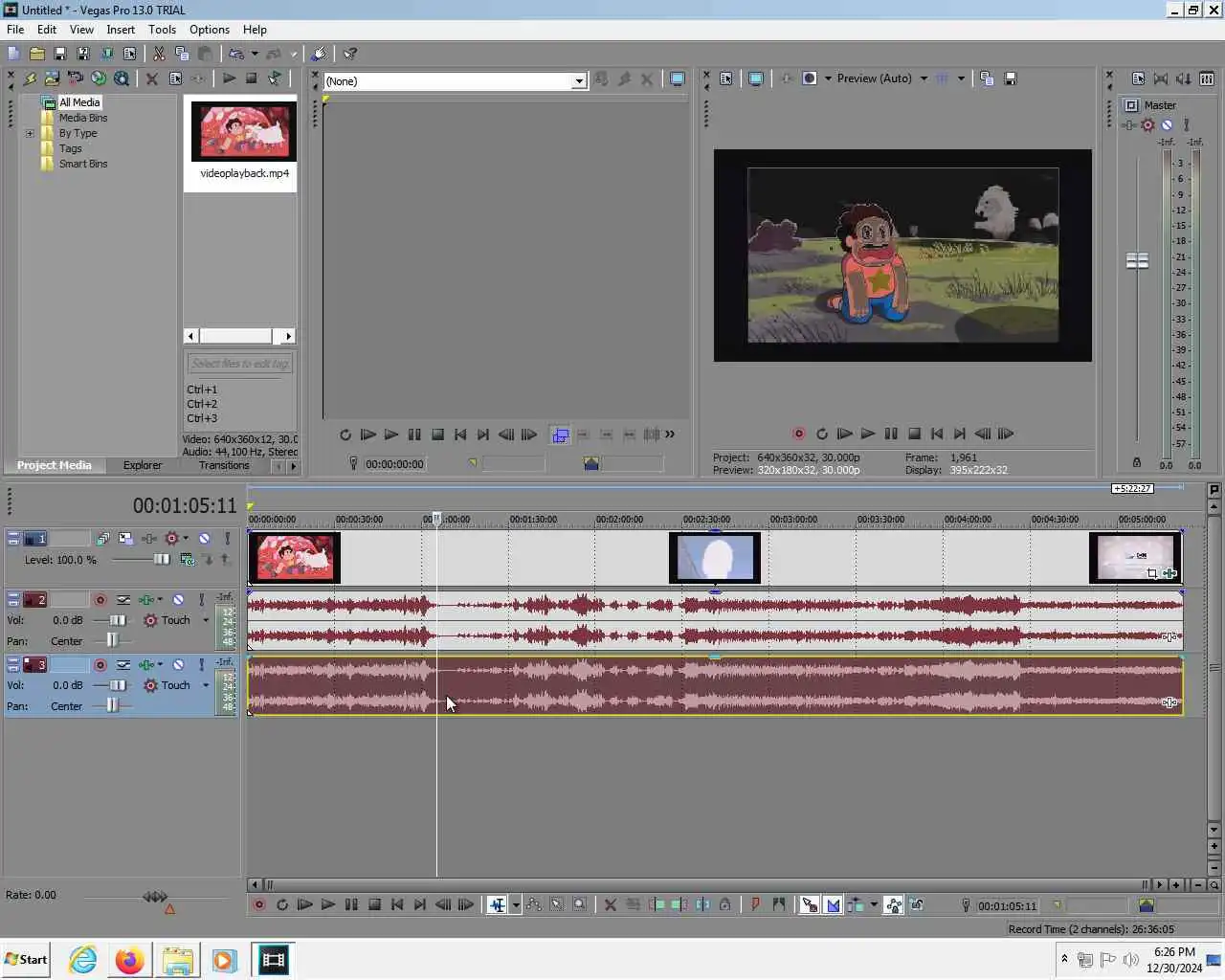The image size is (1225, 980).
Task: Insert region on timeline toolbar
Action: pos(779,904)
